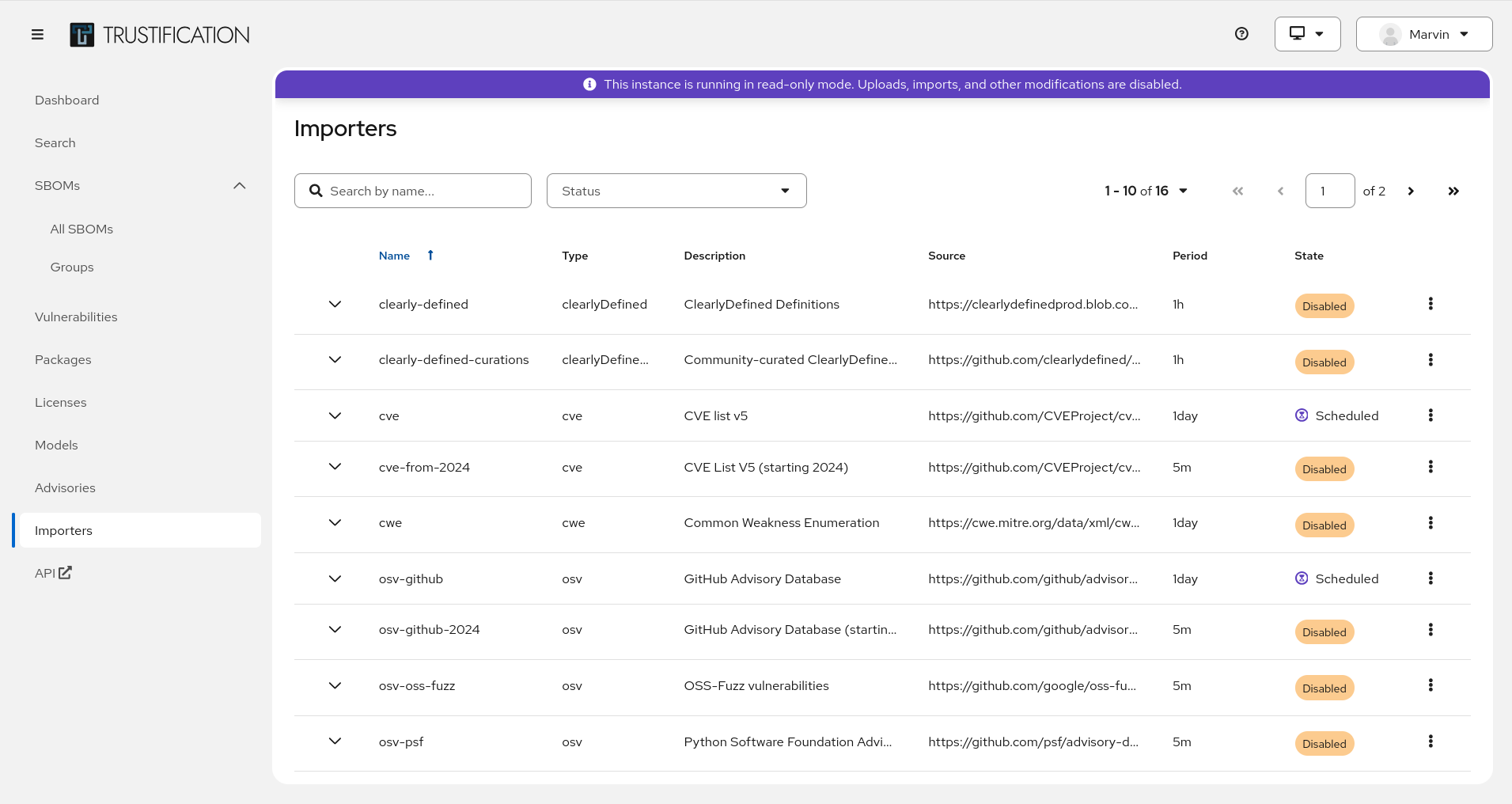Image resolution: width=1512 pixels, height=804 pixels.
Task: Sort by Name column arrow
Action: pyautogui.click(x=430, y=255)
